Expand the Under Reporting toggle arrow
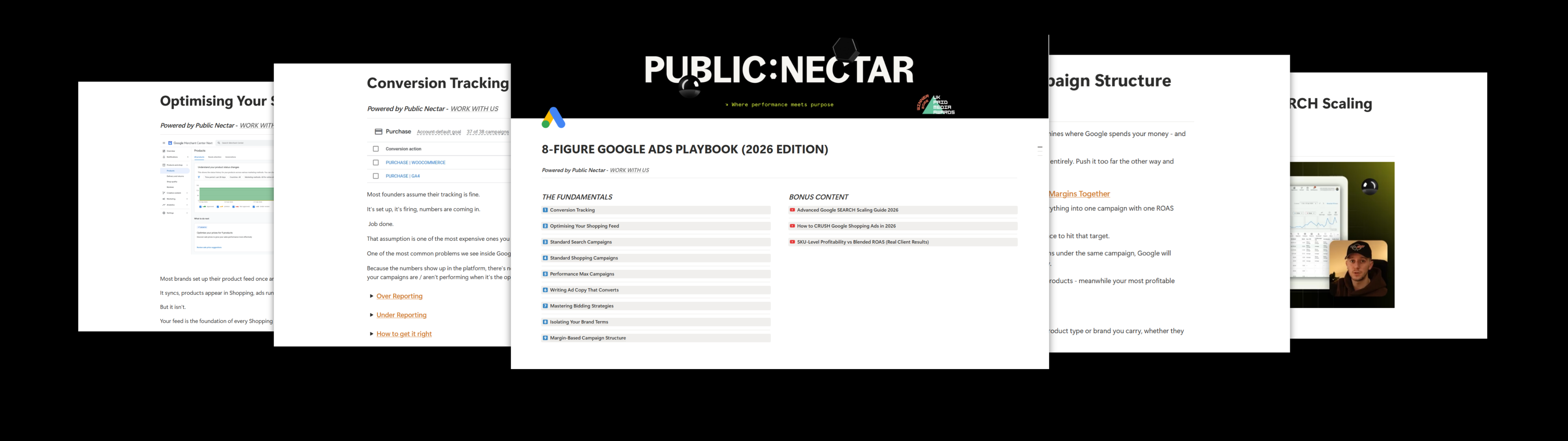 tap(371, 315)
